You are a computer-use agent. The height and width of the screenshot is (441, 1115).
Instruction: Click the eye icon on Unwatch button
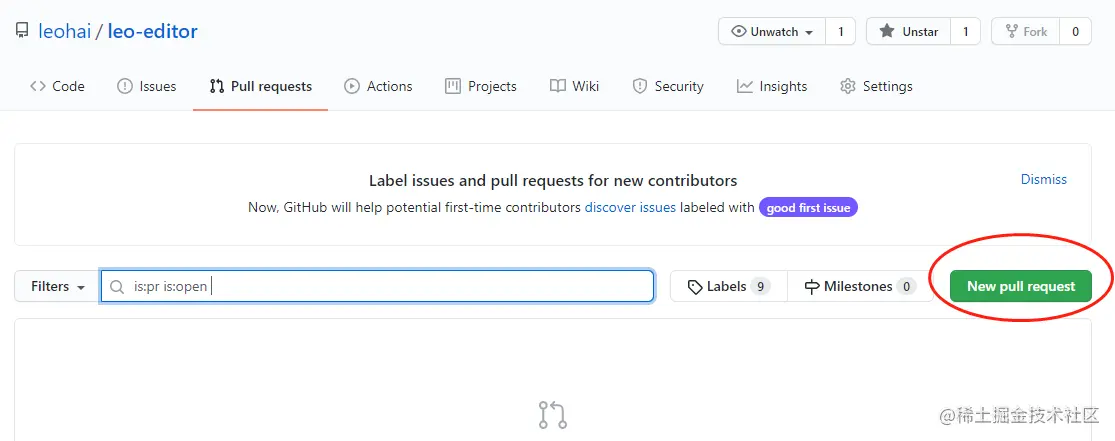click(739, 31)
